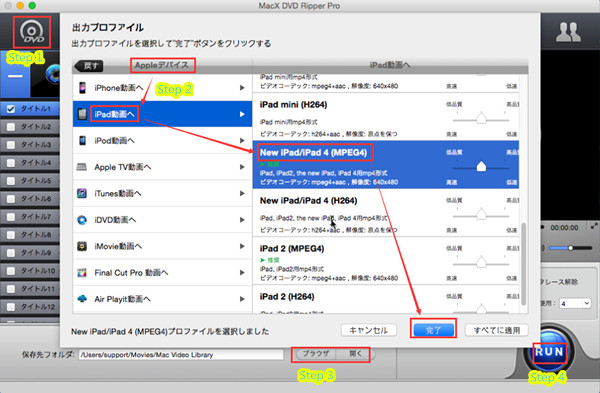
Task: Click the iTunes music note icon
Action: pos(82,193)
